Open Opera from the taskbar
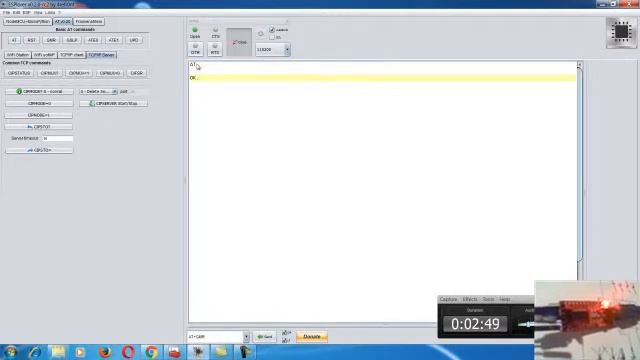Viewport: 640px width, 360px height. (x=128, y=352)
